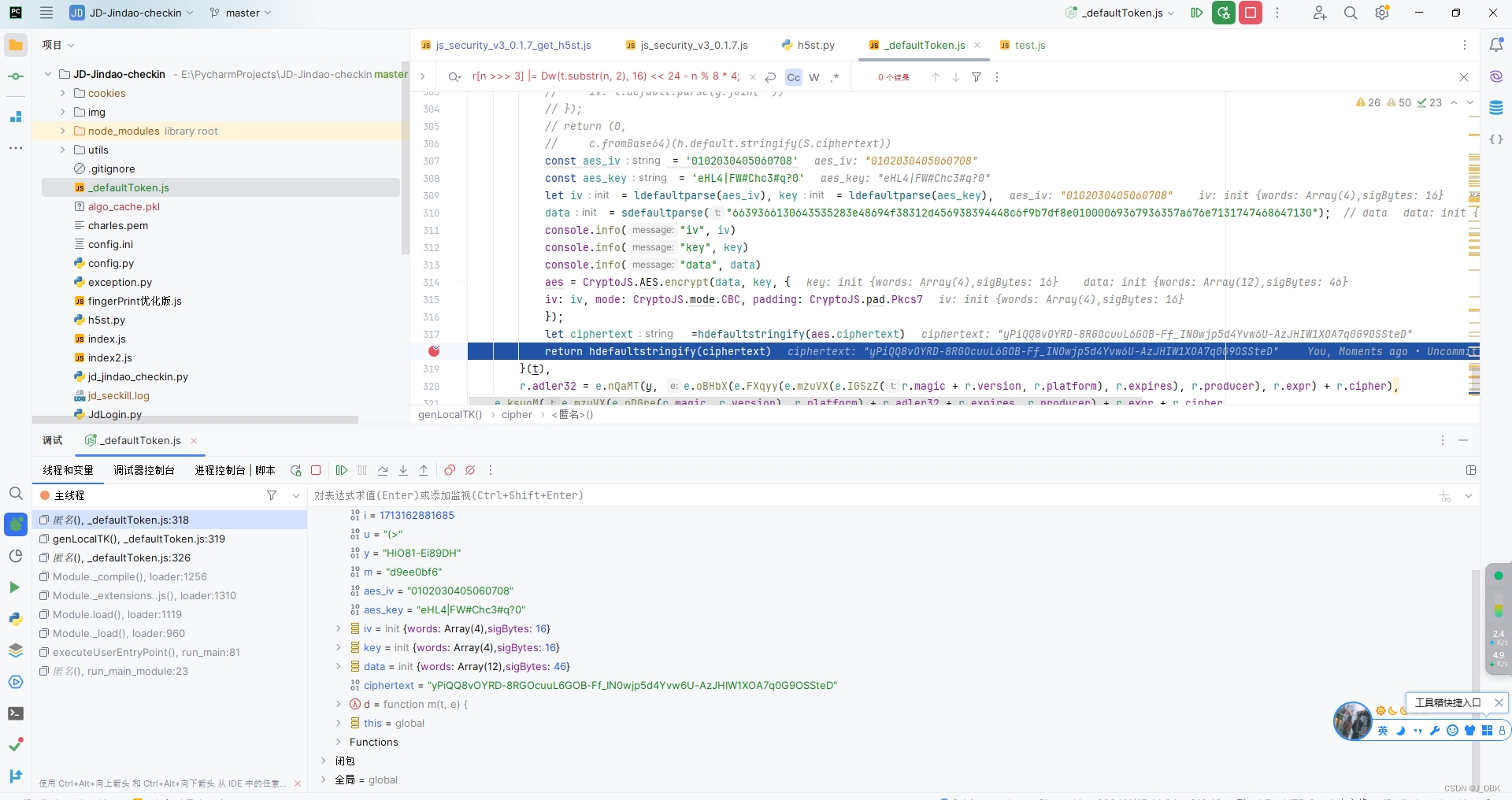Step into the function call
This screenshot has width=1512, height=800.
coord(403,470)
